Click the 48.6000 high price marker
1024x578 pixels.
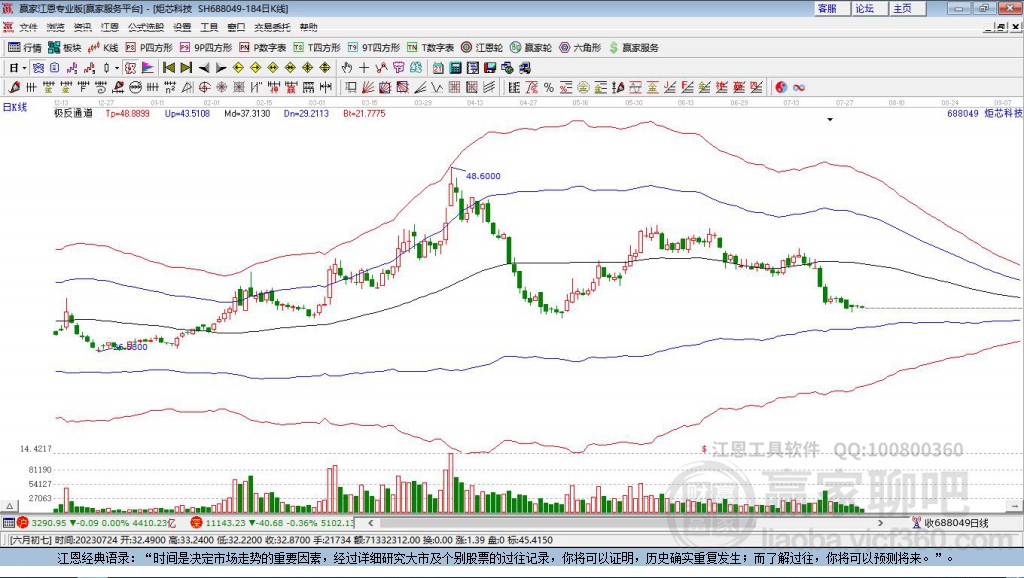[x=483, y=176]
